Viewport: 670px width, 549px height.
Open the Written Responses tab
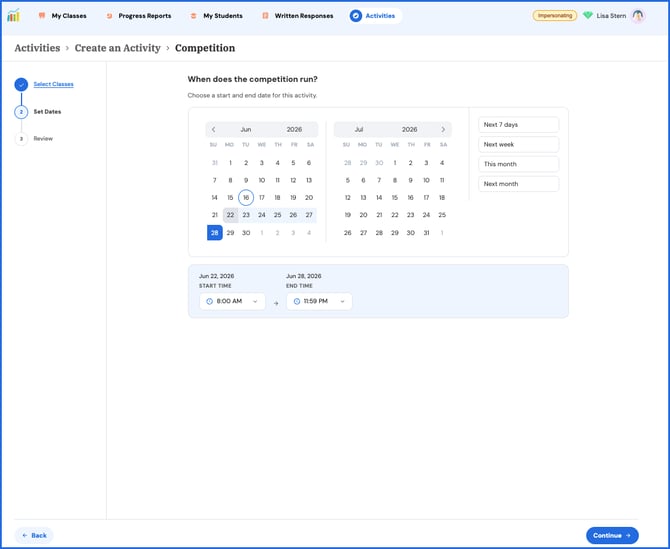298,16
